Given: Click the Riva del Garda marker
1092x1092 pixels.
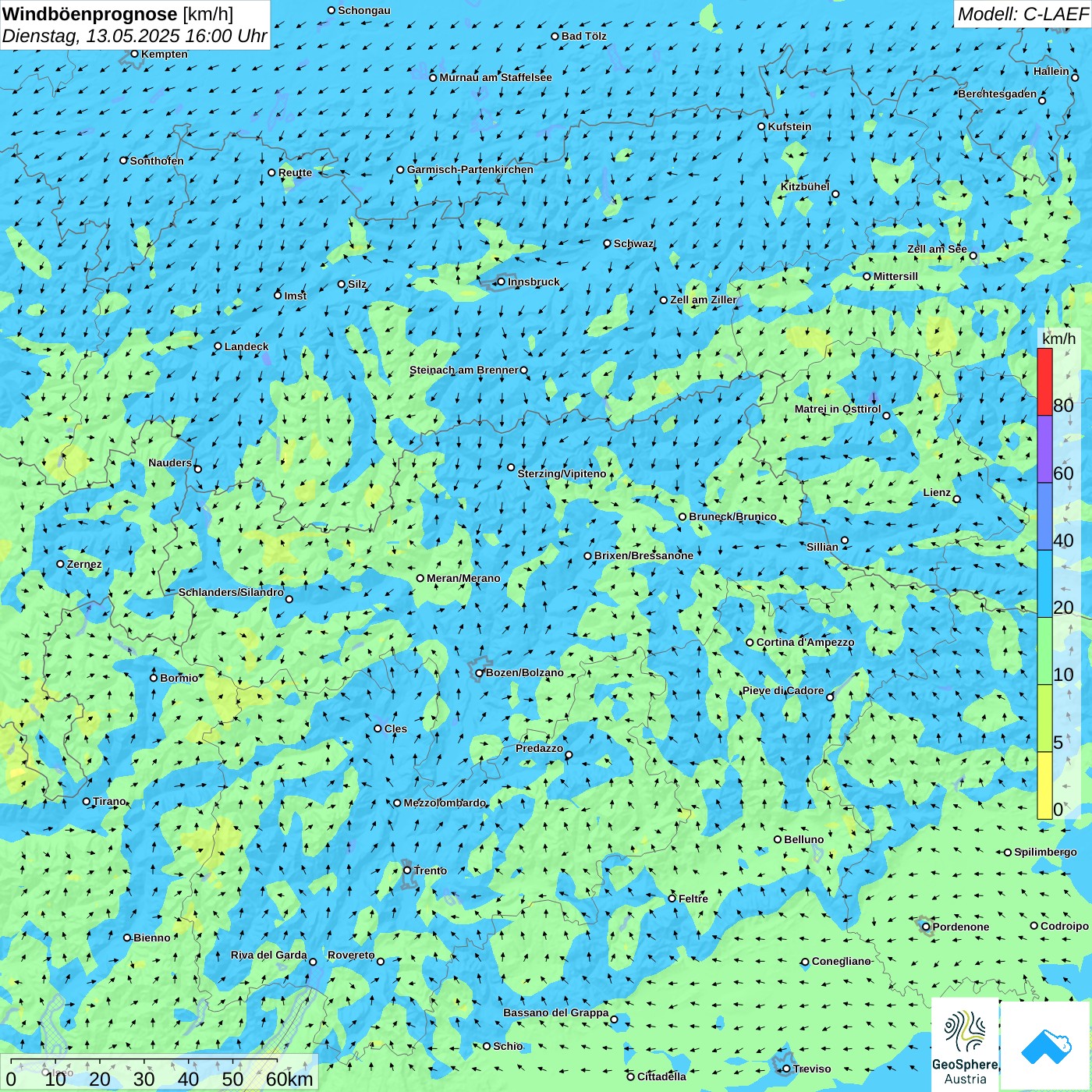Looking at the screenshot, I should click(x=313, y=962).
